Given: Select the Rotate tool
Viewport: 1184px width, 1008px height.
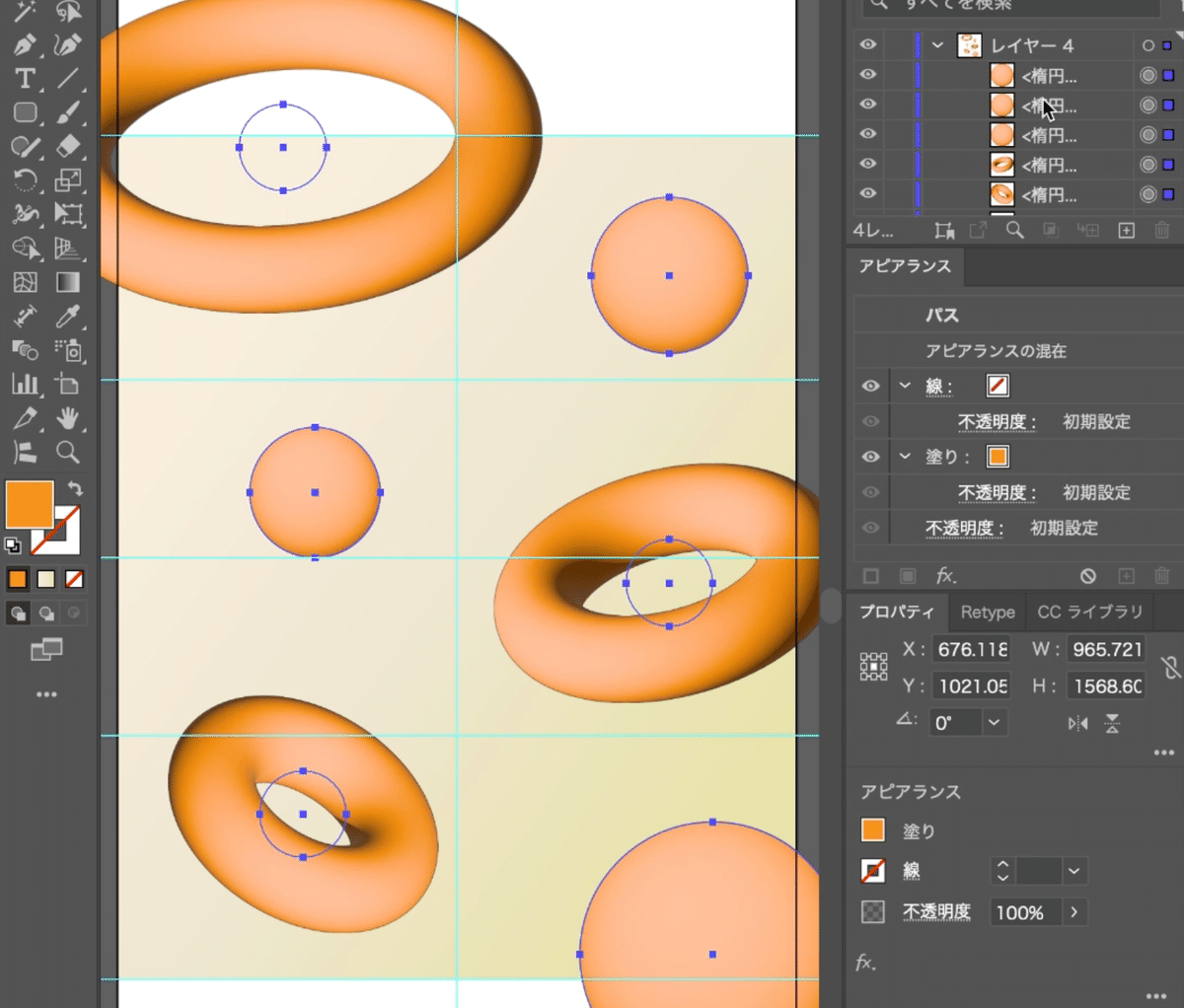Looking at the screenshot, I should (26, 180).
